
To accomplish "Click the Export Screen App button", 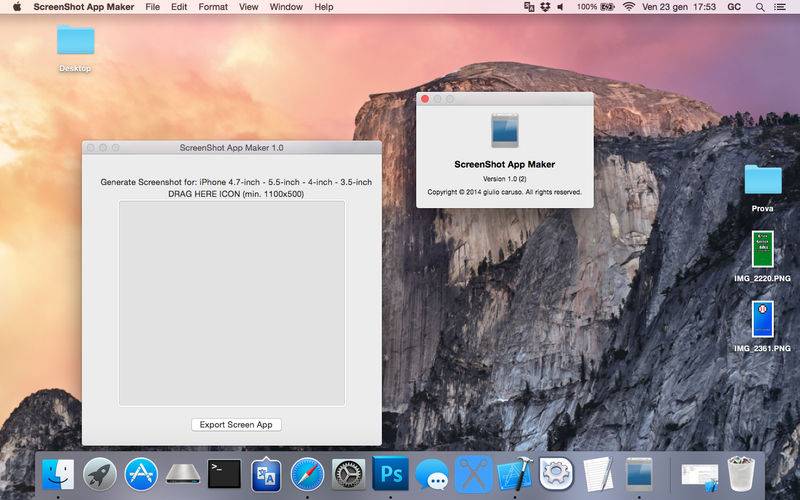I will [236, 424].
